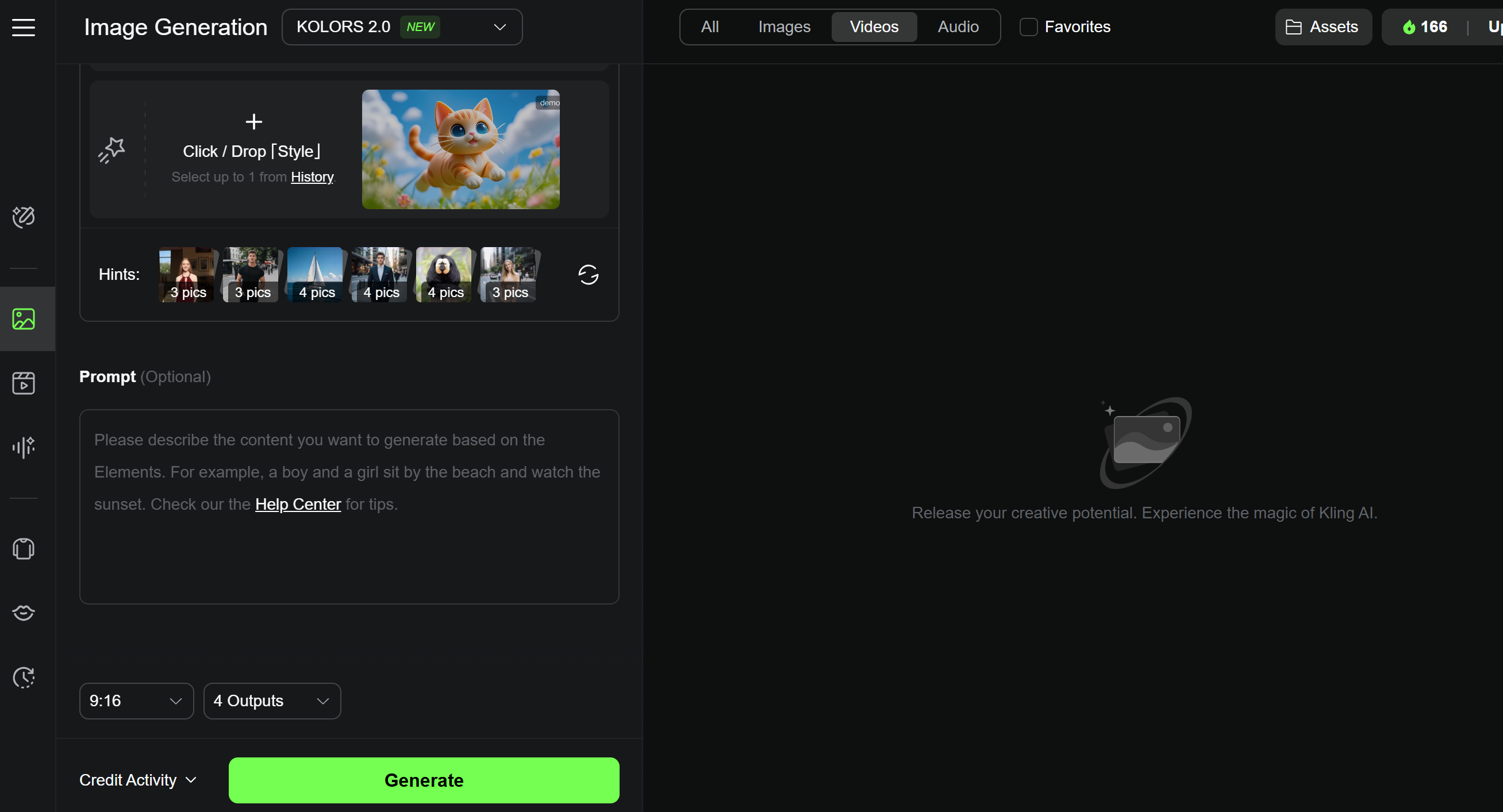Screen dimensions: 1503x812
Task: Open the Help Center link
Action: [x=298, y=504]
